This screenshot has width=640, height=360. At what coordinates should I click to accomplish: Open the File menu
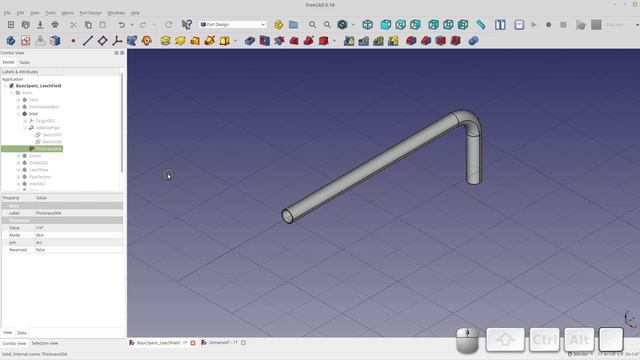coord(7,13)
